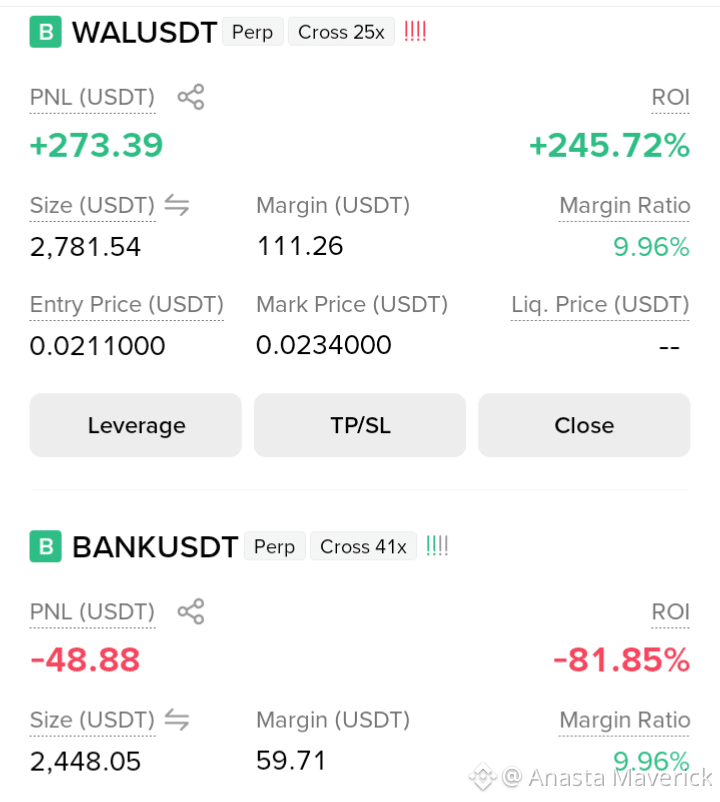
Task: Share the WALUSDT PNL via share icon
Action: [x=191, y=97]
